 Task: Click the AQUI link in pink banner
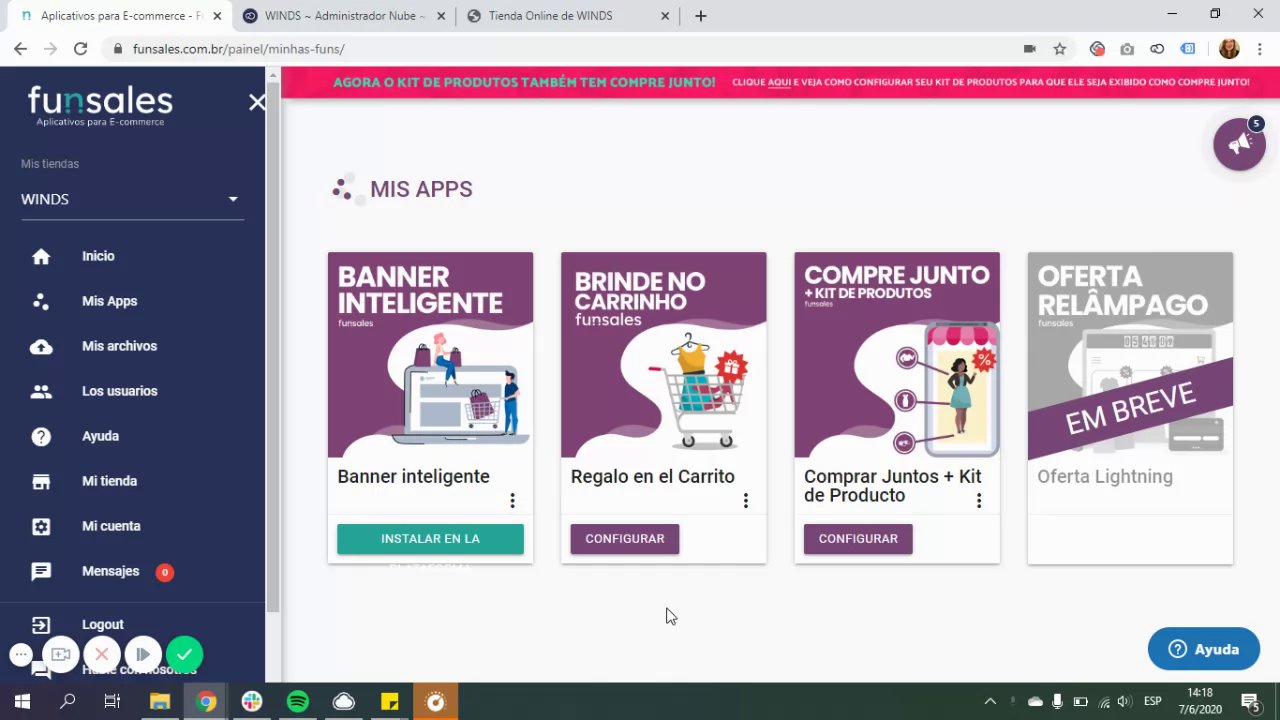point(779,82)
